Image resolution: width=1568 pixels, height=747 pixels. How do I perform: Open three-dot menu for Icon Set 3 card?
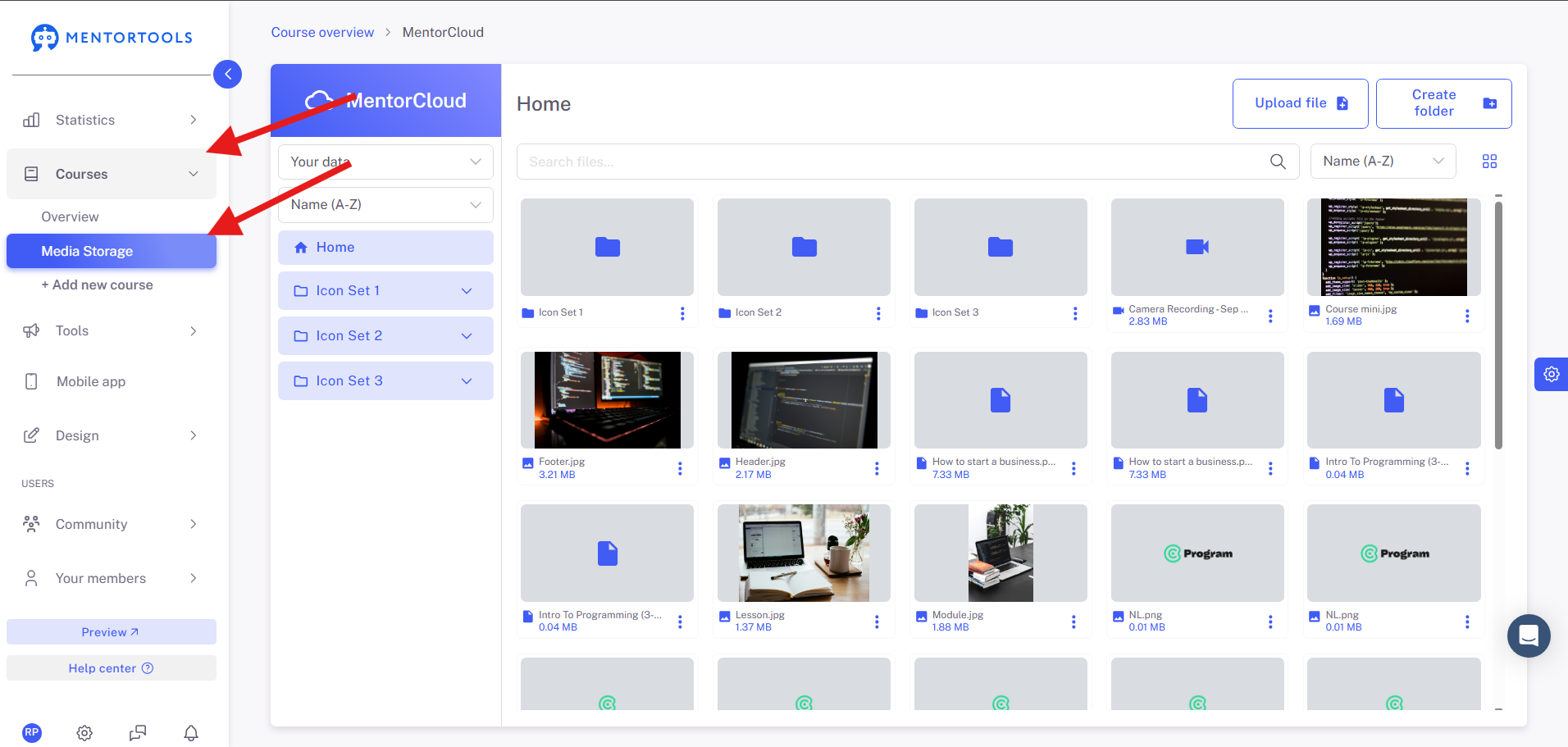(x=1075, y=313)
